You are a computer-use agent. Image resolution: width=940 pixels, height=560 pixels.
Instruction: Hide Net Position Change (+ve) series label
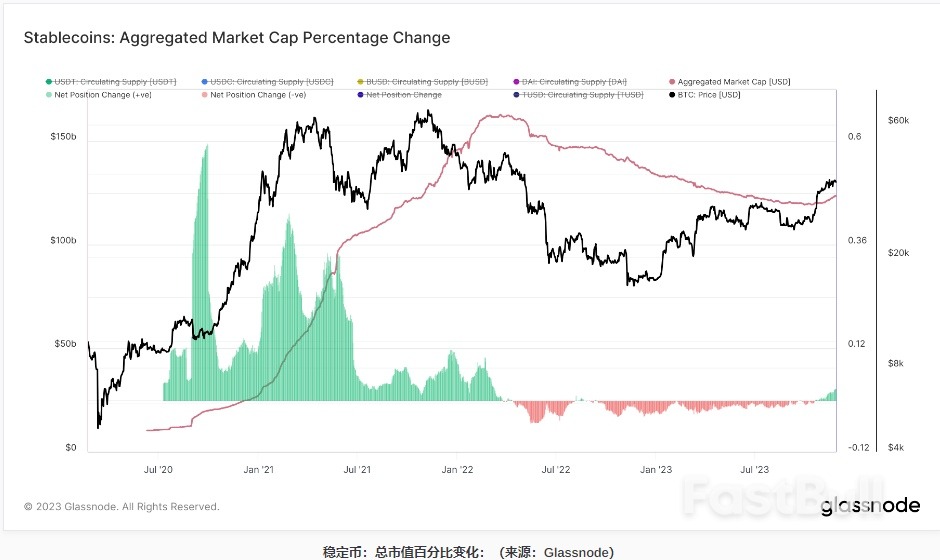[103, 94]
